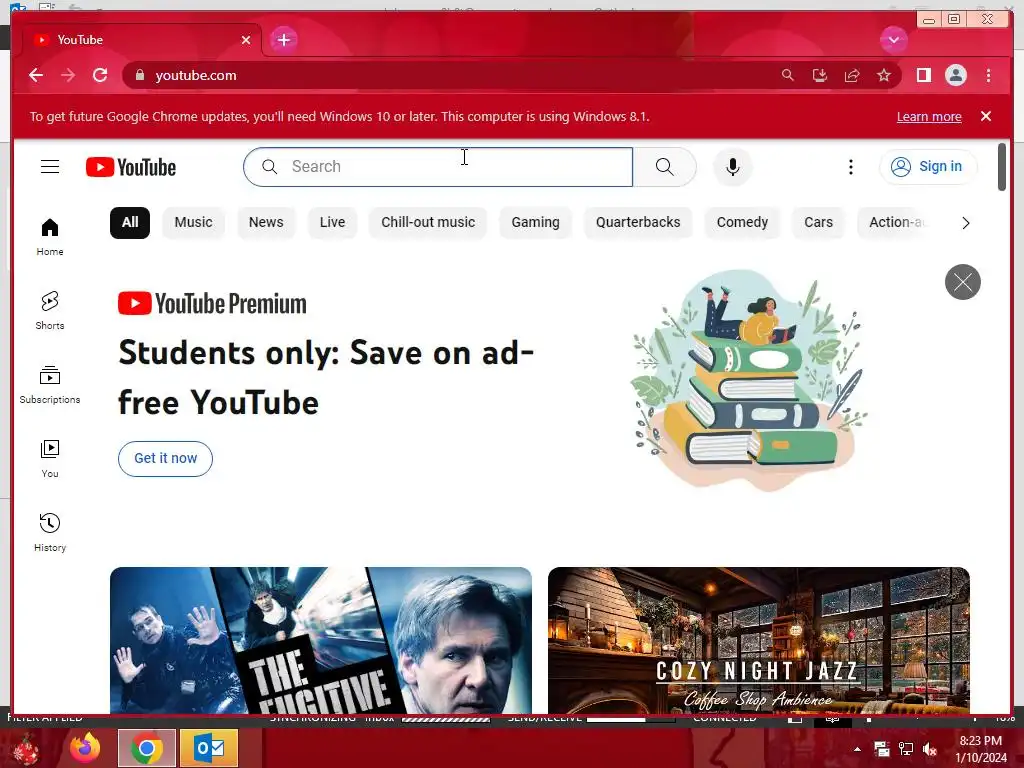Click the lock icon in address bar
Screen dimensions: 1024x768
pos(139,75)
